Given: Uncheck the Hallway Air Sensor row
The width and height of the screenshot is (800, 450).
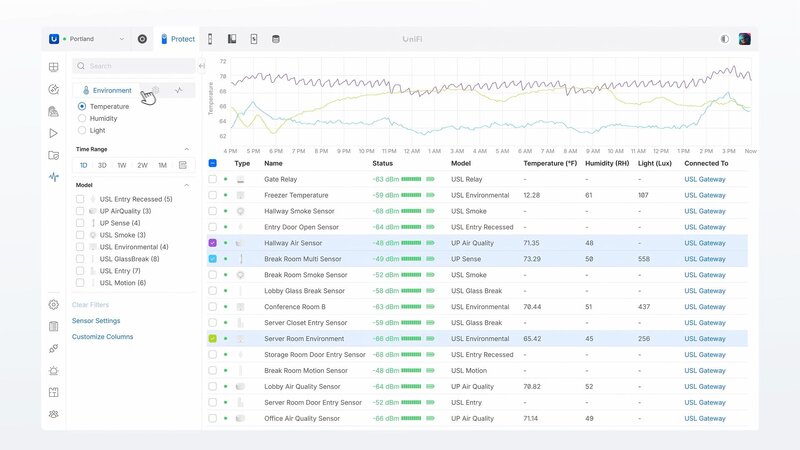Looking at the screenshot, I should pyautogui.click(x=213, y=243).
